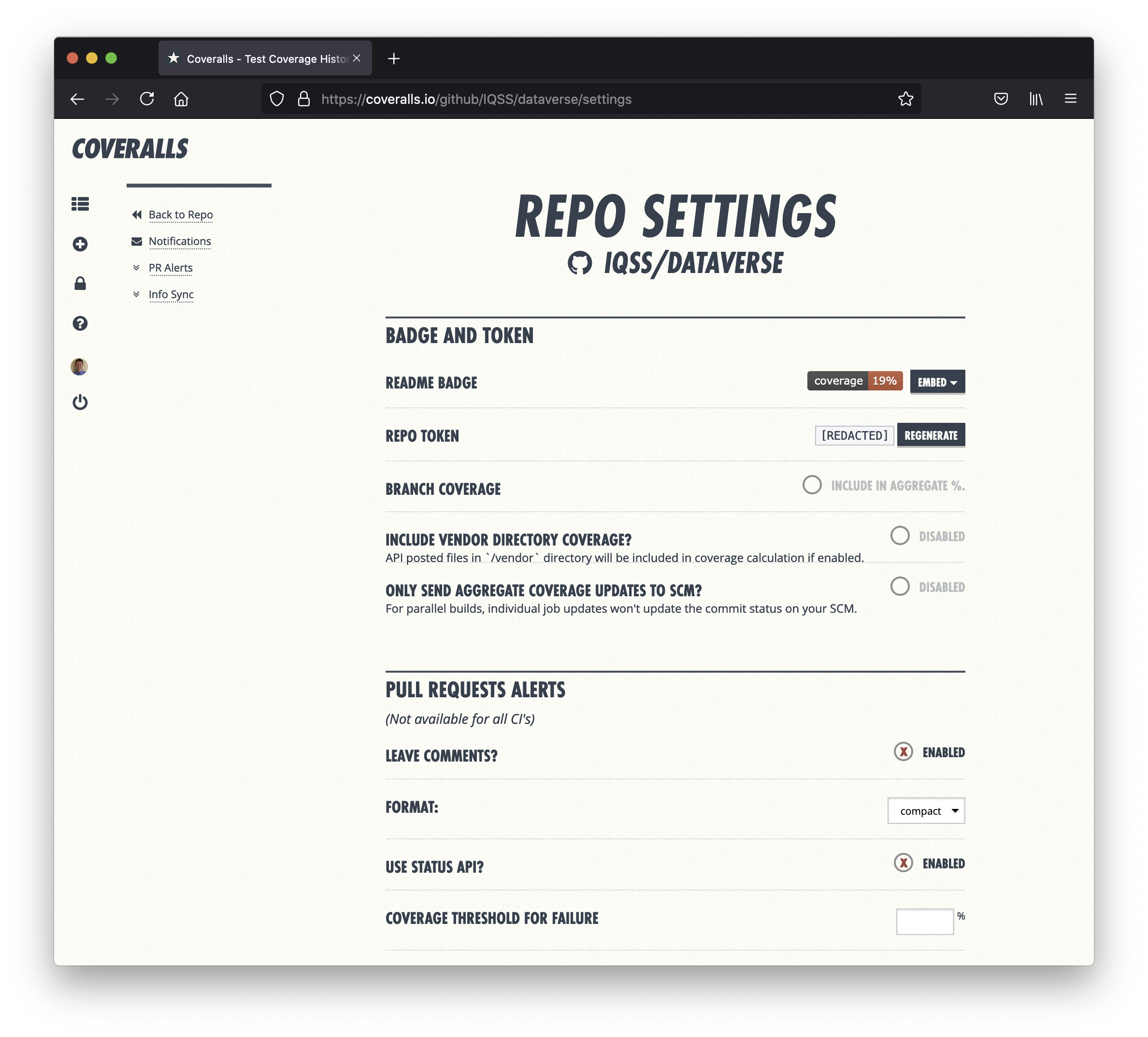This screenshot has height=1037, width=1148.
Task: Disable the Leave Comments toggle
Action: [x=903, y=752]
